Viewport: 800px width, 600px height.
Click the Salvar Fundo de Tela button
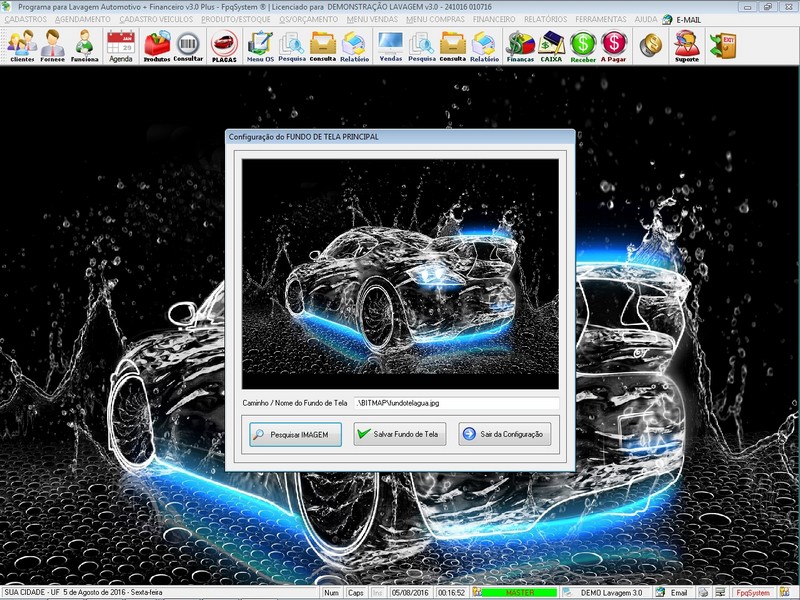pos(399,434)
